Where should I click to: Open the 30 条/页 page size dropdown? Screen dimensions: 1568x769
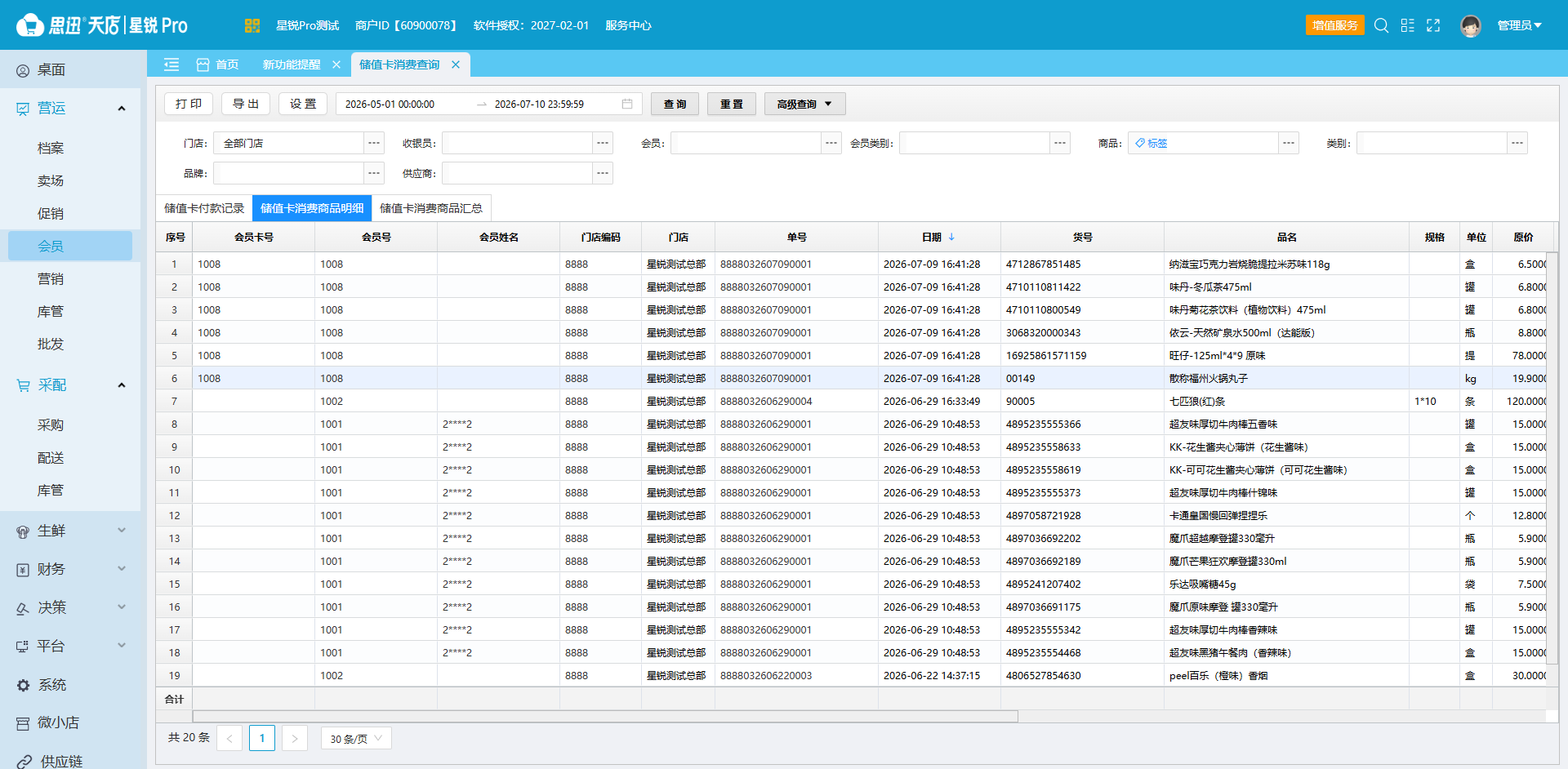(356, 738)
